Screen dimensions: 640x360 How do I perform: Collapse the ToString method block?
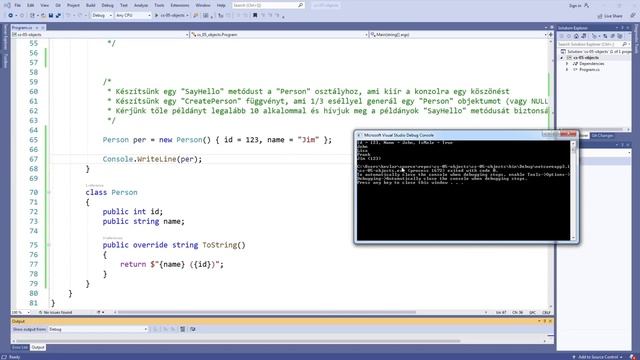[48, 245]
